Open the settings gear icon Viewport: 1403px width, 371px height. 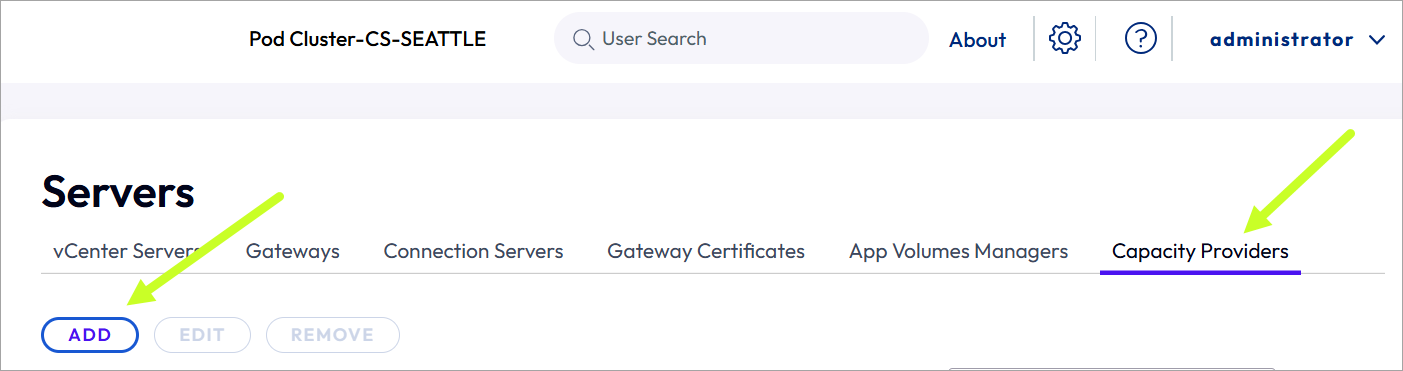coord(1065,38)
